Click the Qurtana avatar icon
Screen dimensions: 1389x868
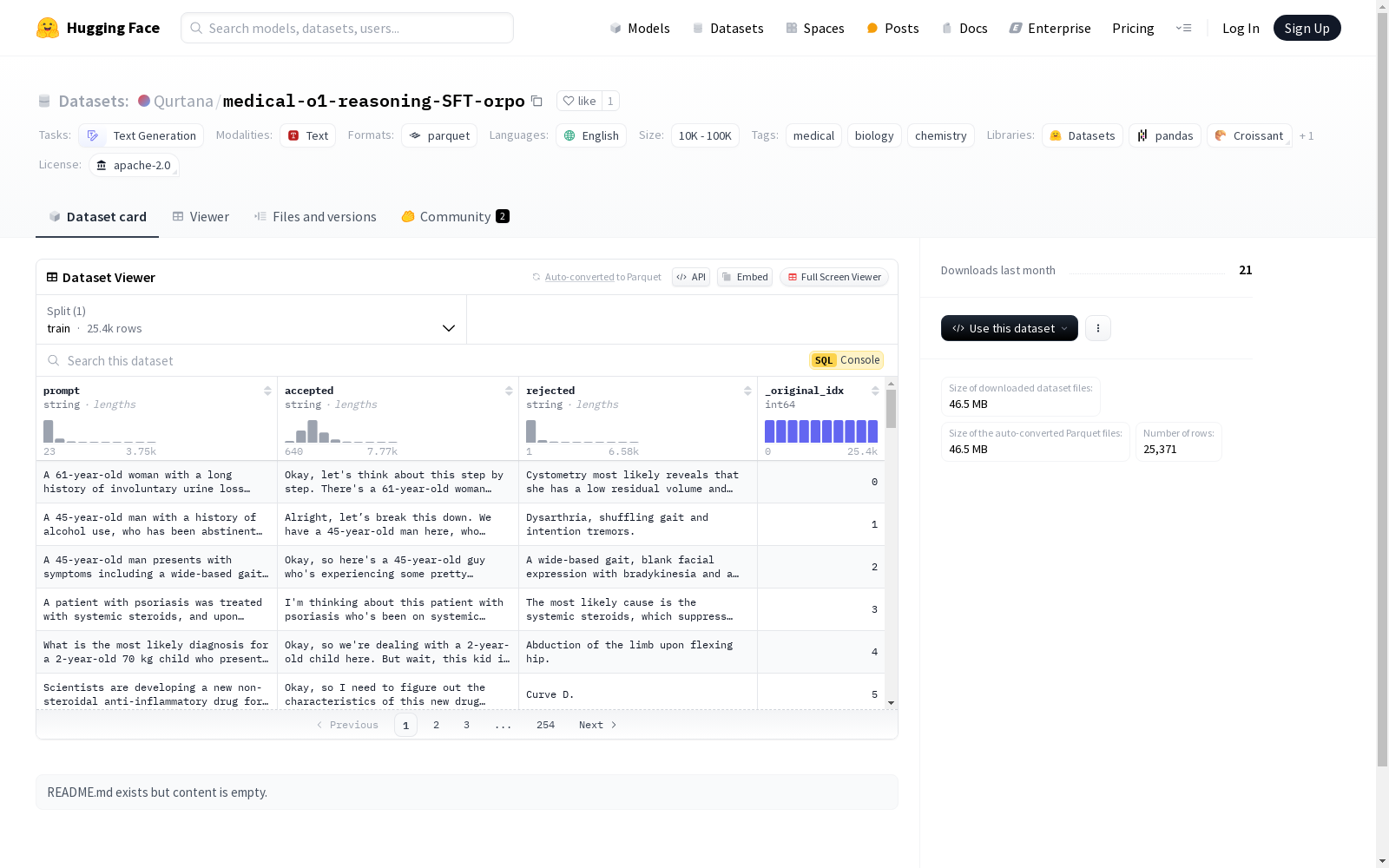144,101
